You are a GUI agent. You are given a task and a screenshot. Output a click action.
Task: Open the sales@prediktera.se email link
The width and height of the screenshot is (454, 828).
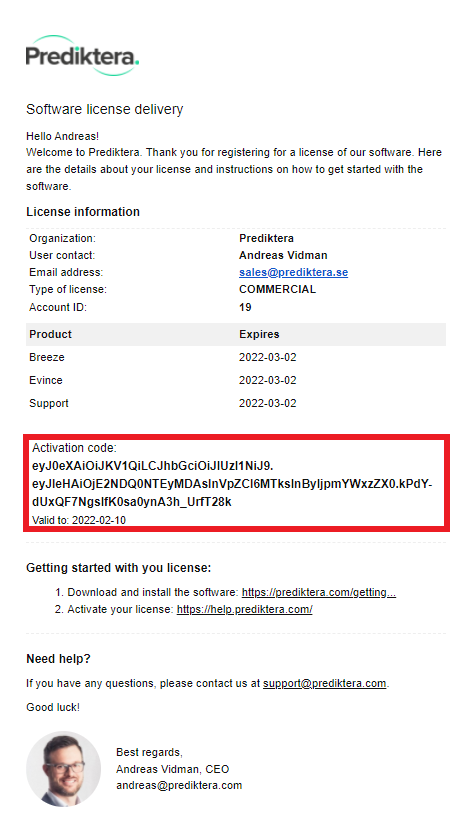tap(293, 272)
